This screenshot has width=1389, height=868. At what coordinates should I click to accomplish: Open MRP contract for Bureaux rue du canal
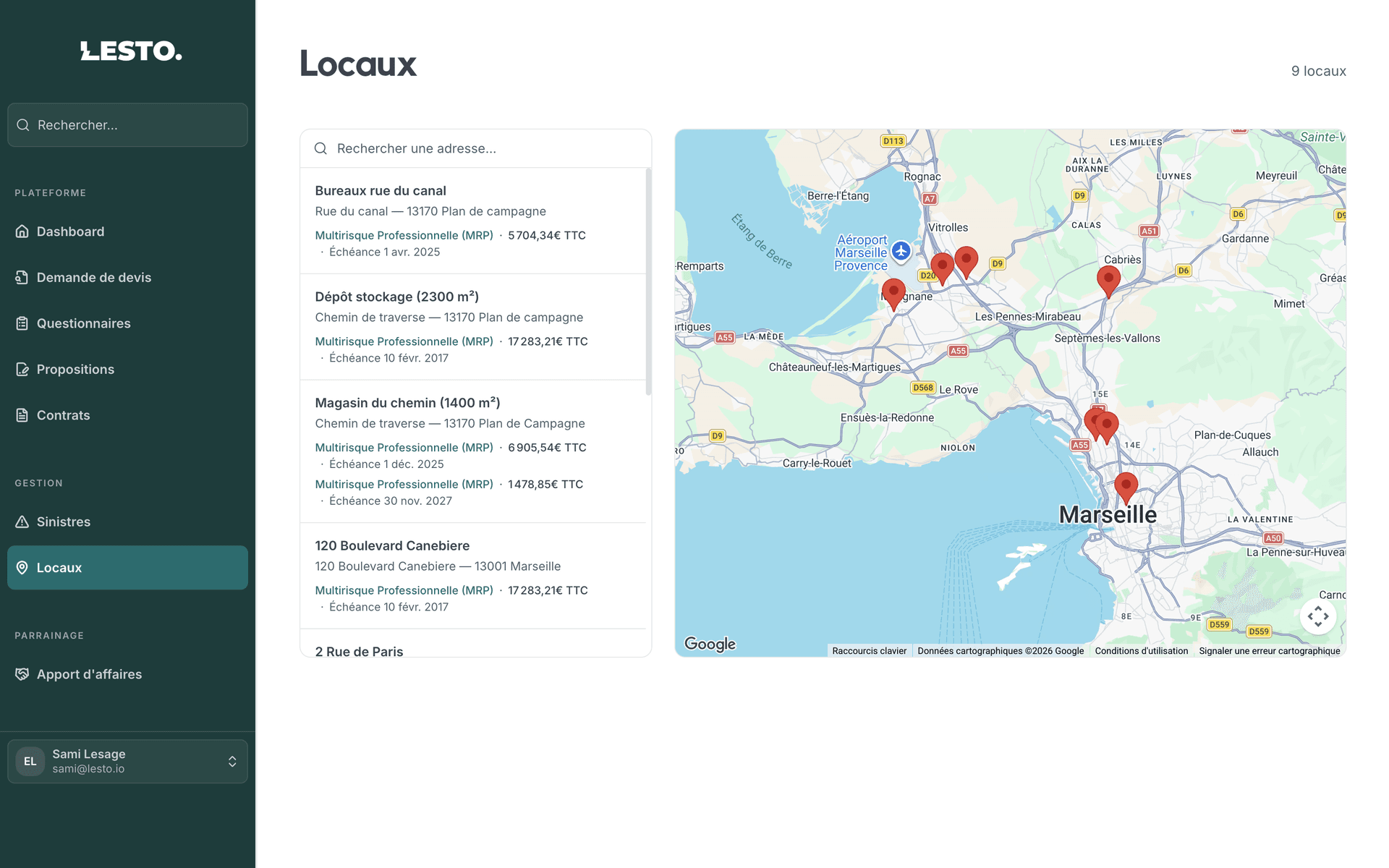tap(404, 235)
